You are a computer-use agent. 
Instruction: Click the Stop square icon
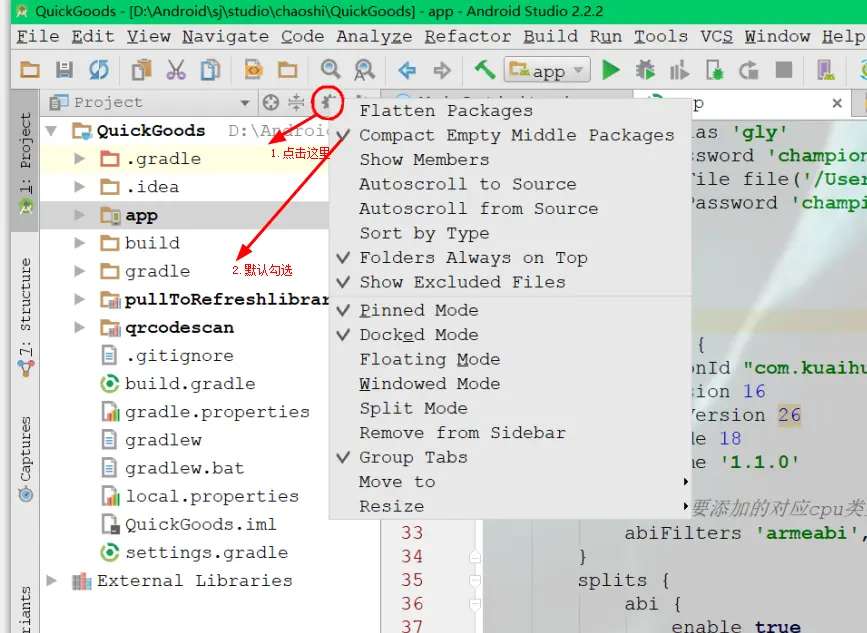click(x=784, y=70)
